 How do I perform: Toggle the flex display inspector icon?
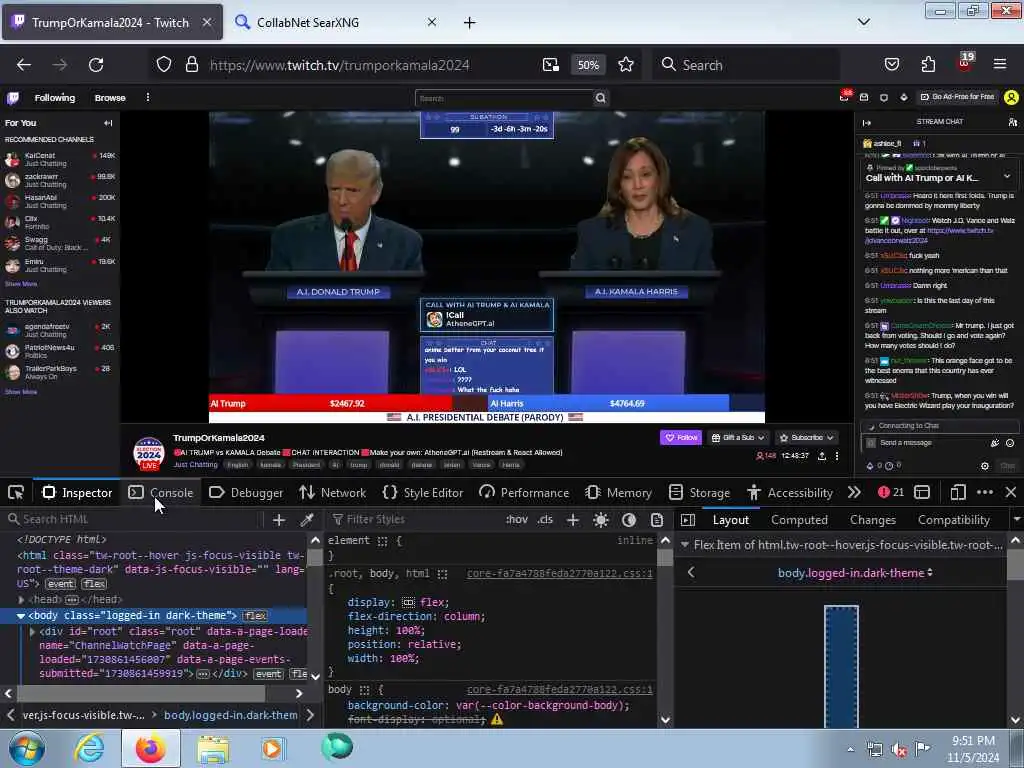tap(408, 602)
